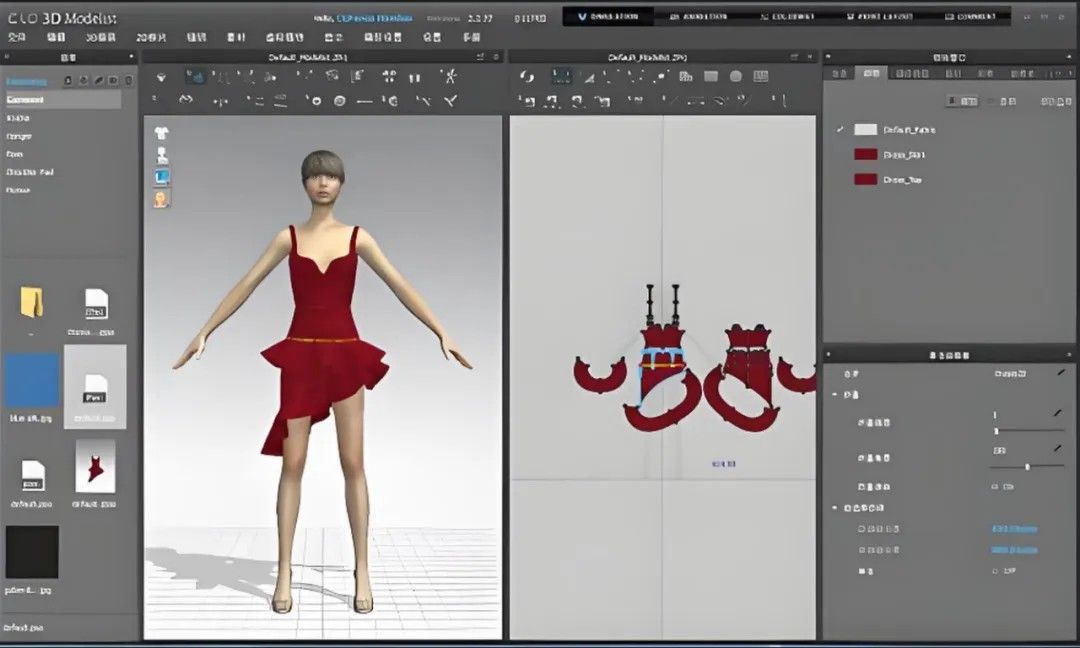Viewport: 1080px width, 648px height.
Task: Click the Dress_Skirt red color swatch
Action: [865, 155]
